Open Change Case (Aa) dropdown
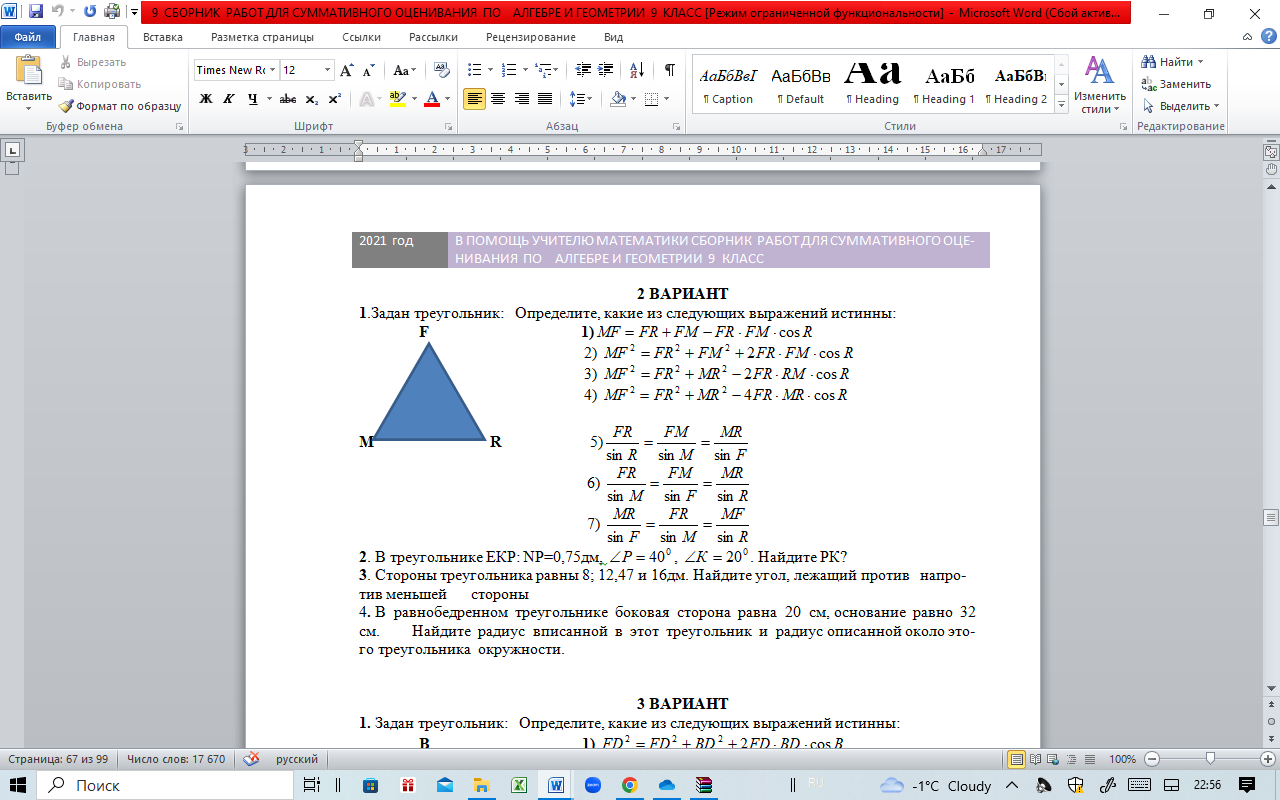 coord(405,70)
